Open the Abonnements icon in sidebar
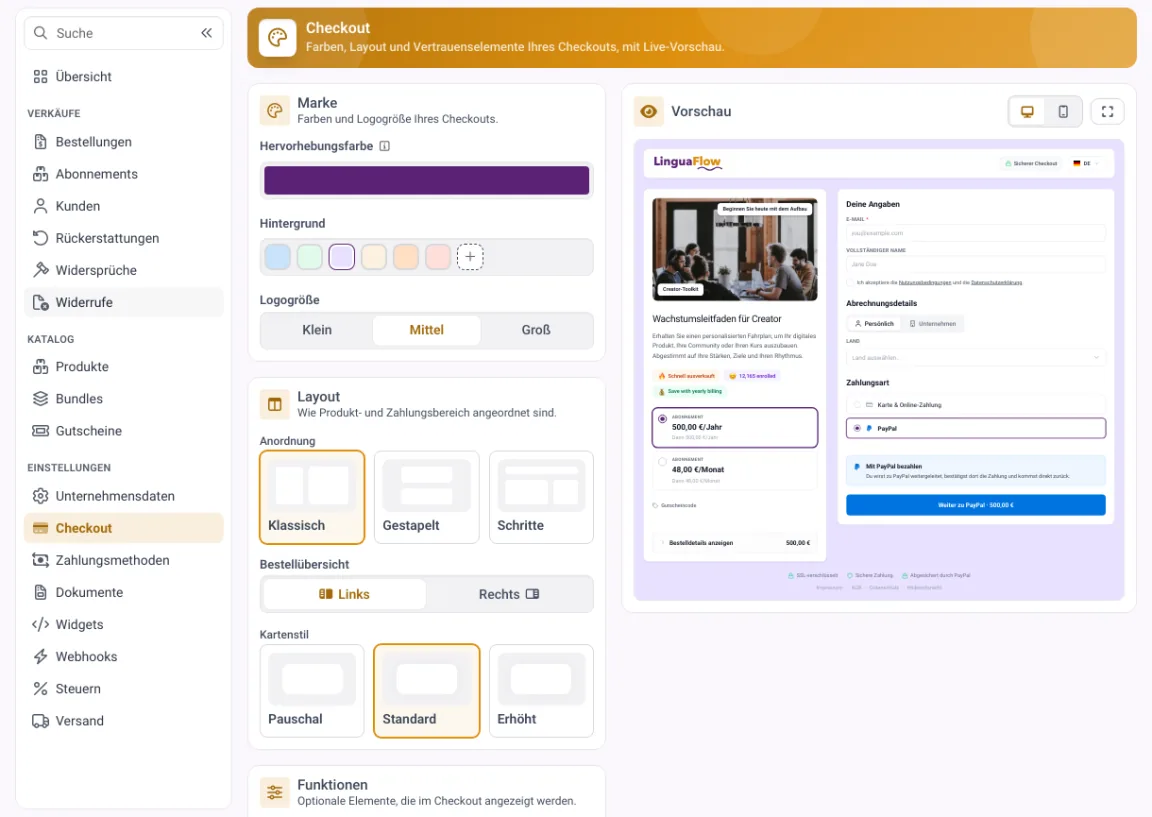 coord(40,174)
